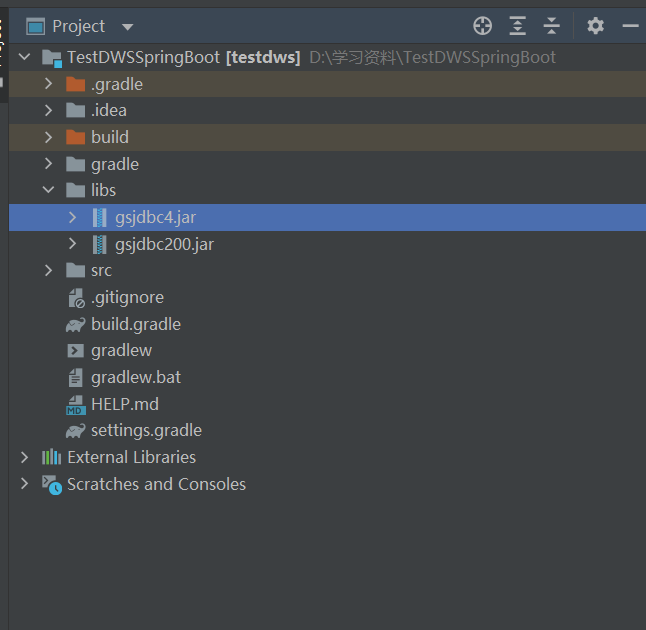This screenshot has height=630, width=646.
Task: Open the Project view dropdown arrow
Action: (x=127, y=27)
